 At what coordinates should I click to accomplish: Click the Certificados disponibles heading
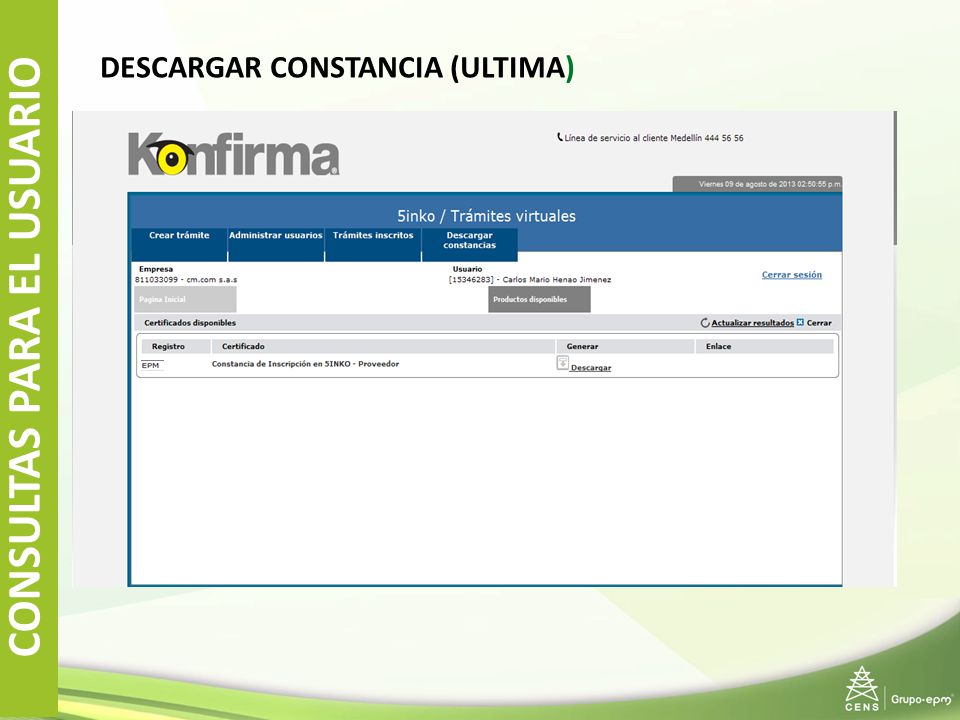[x=190, y=323]
